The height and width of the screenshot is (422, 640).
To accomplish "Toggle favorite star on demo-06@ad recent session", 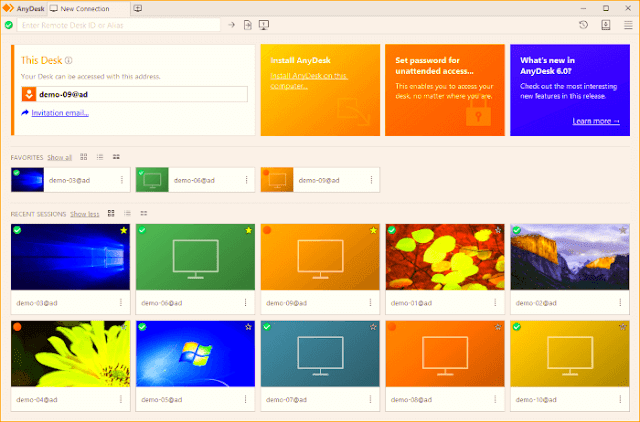I will tap(249, 230).
